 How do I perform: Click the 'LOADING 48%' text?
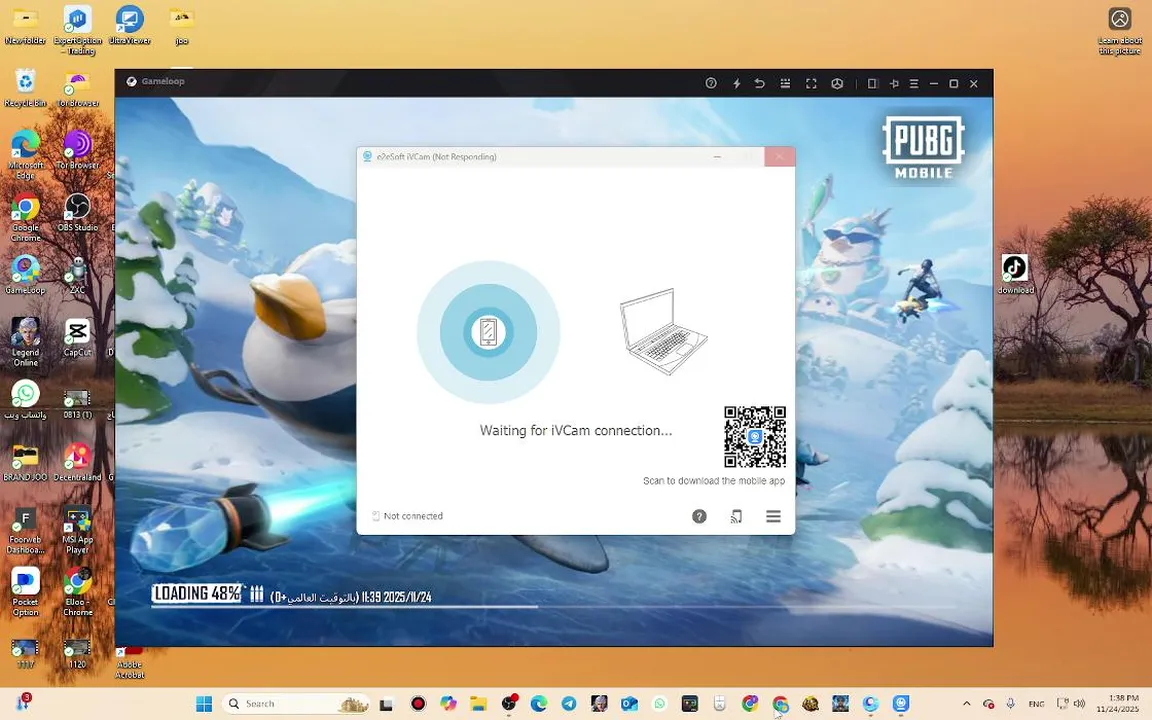click(x=196, y=593)
